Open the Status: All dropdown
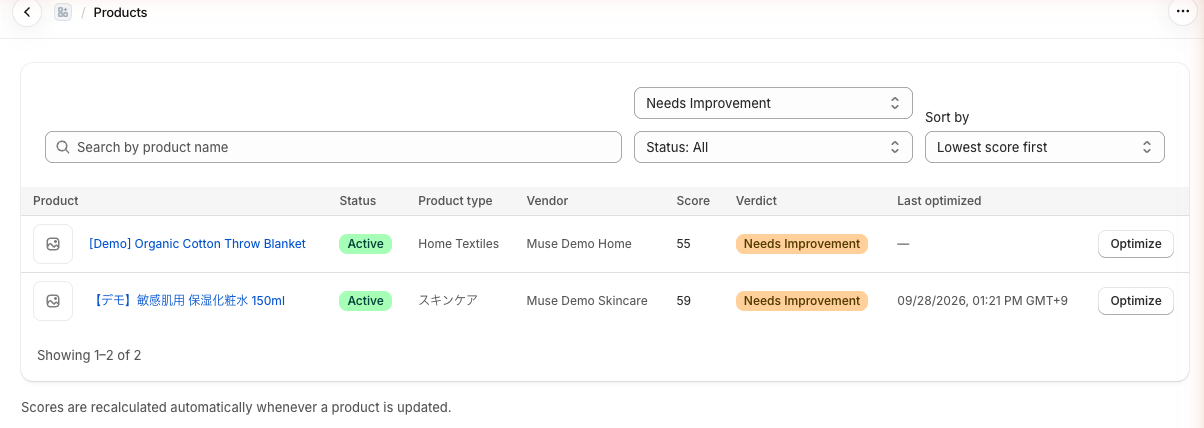 coord(773,147)
